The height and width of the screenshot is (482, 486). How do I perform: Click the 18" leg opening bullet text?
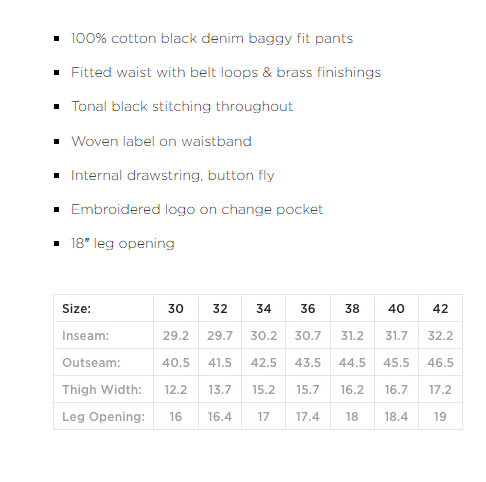123,244
